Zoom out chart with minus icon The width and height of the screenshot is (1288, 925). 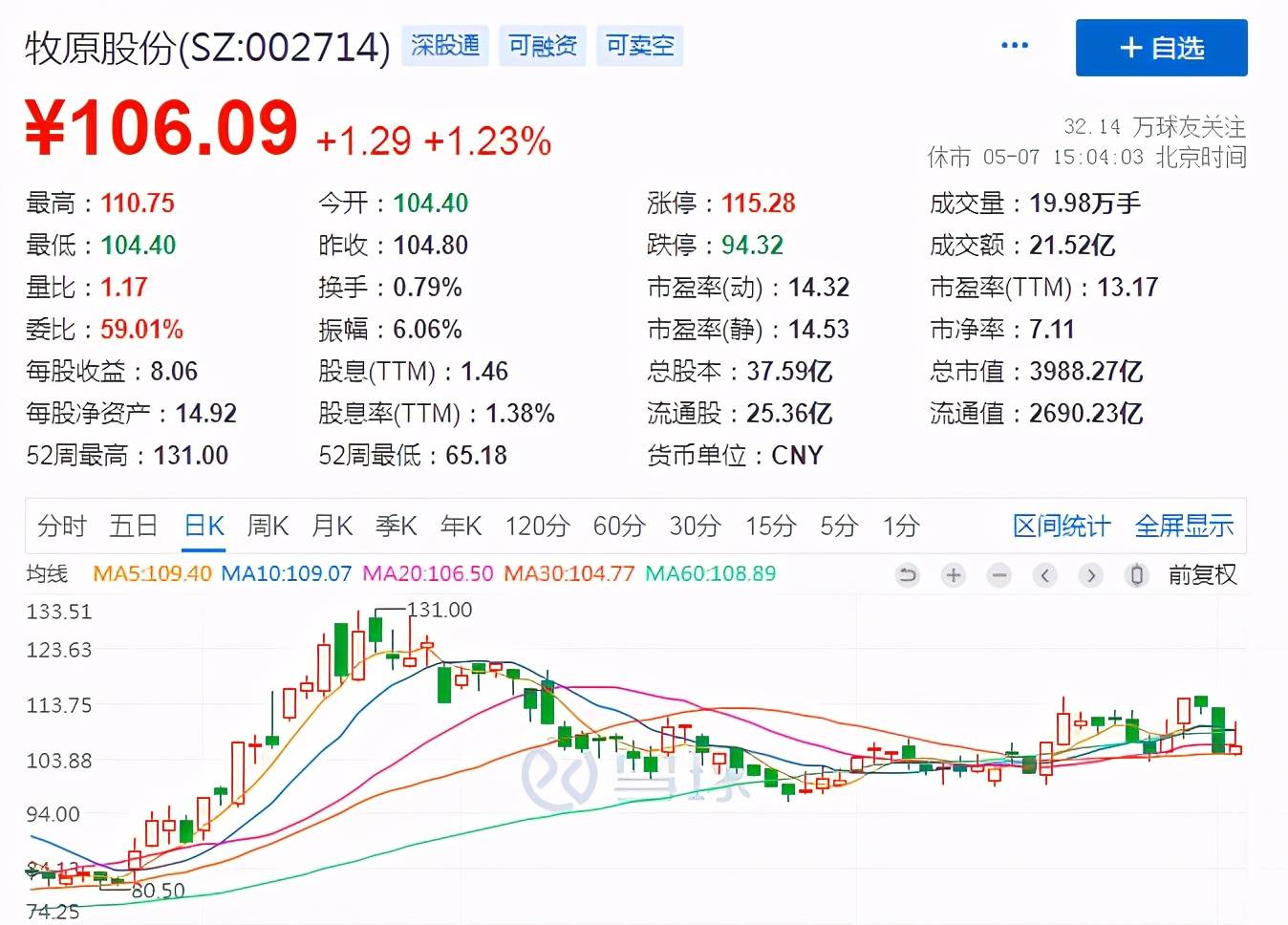point(999,575)
